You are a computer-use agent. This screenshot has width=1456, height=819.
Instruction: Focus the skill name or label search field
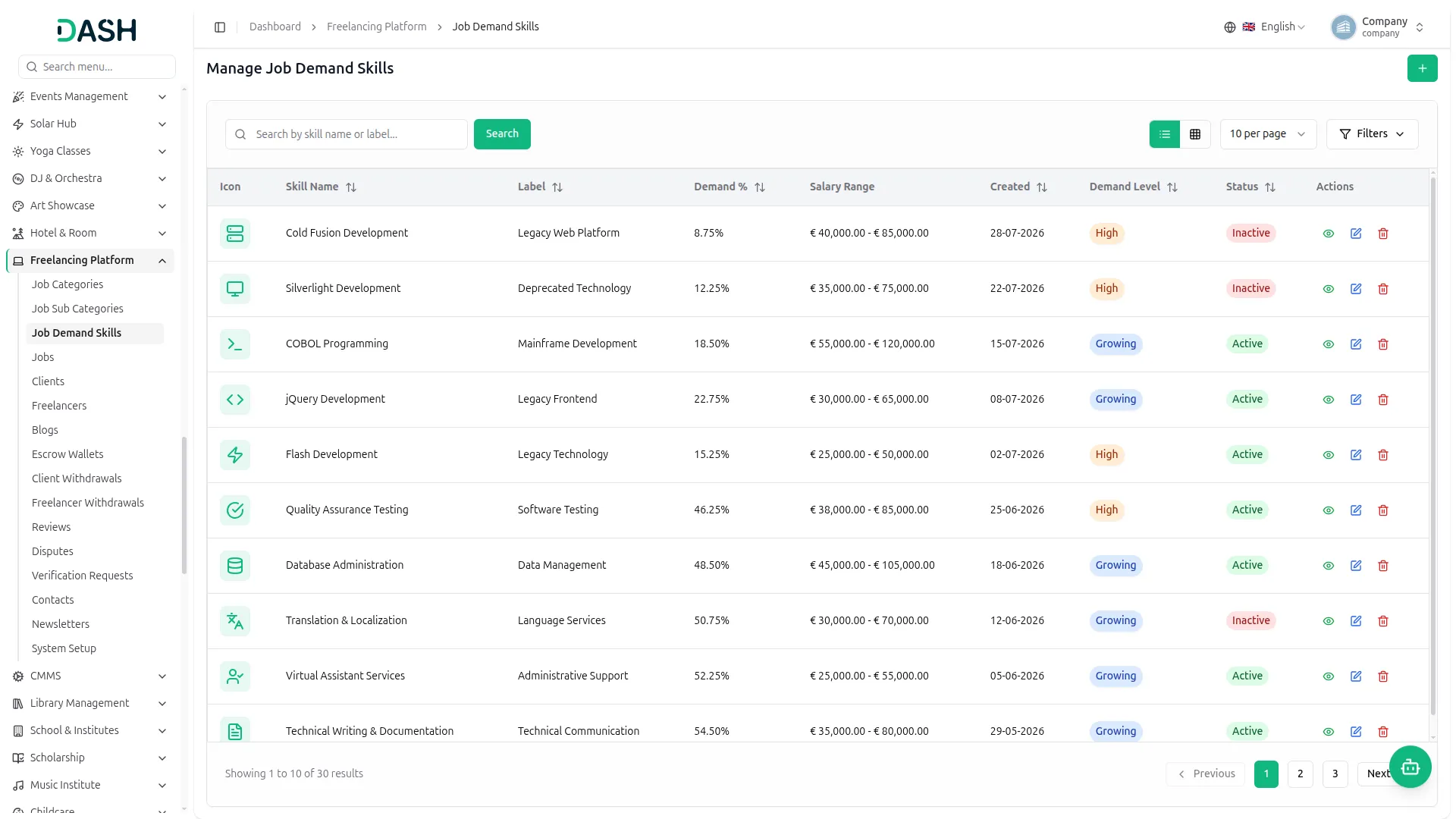[347, 134]
